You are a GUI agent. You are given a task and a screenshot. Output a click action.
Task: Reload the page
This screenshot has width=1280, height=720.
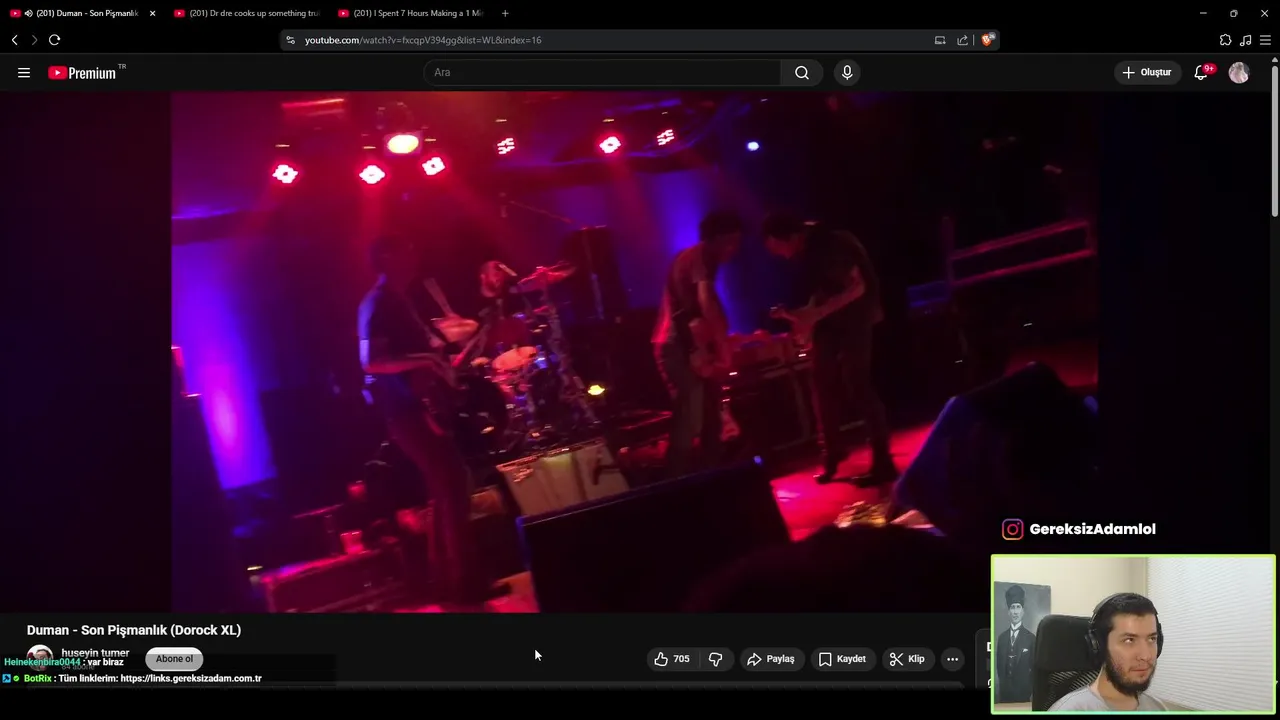pos(54,40)
